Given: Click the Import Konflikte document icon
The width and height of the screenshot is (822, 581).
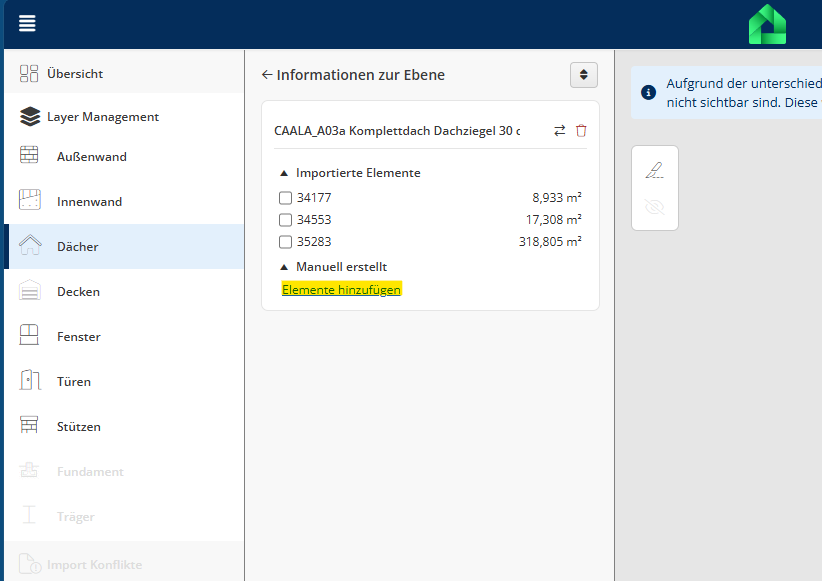Looking at the screenshot, I should pos(30,564).
